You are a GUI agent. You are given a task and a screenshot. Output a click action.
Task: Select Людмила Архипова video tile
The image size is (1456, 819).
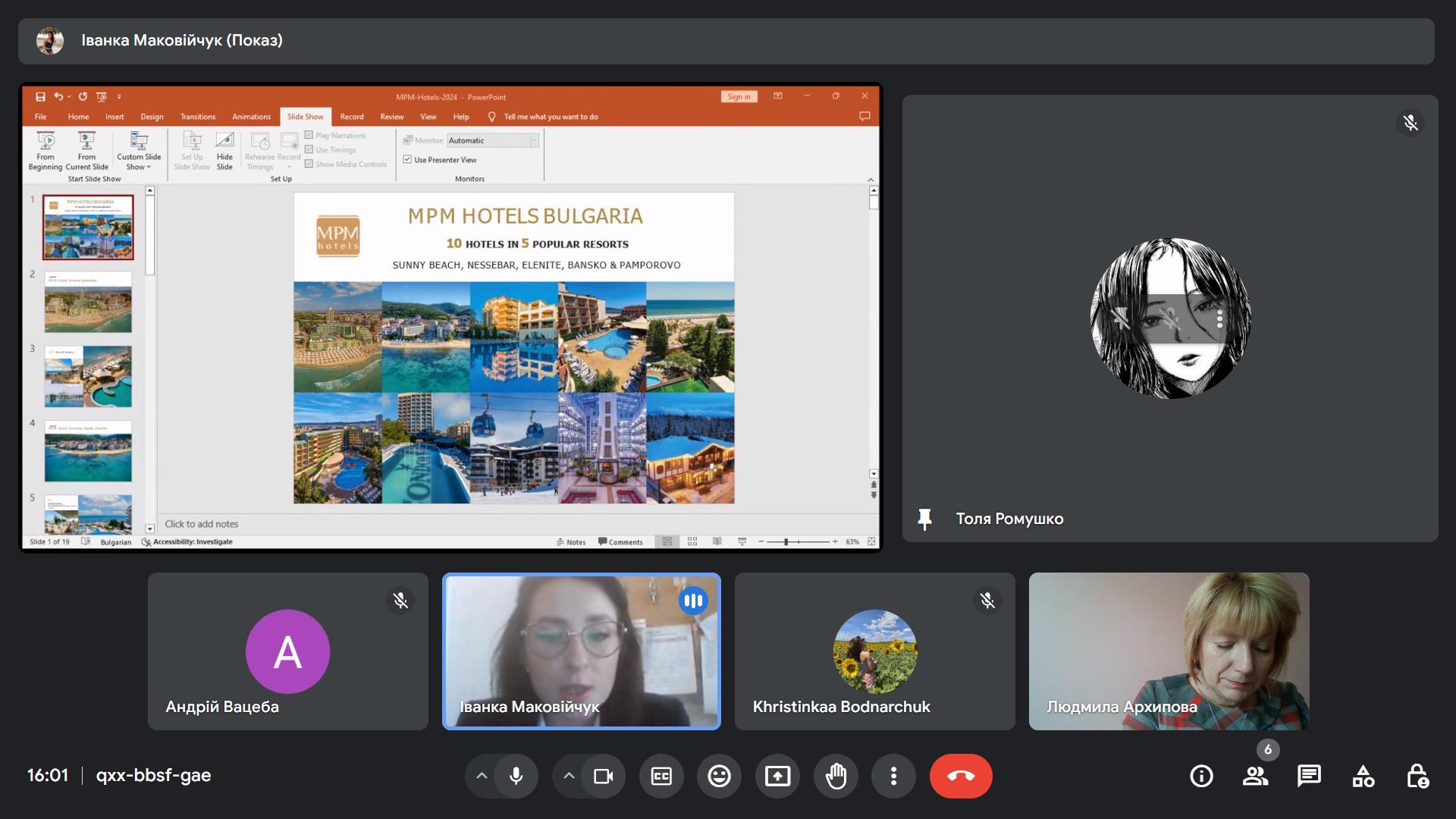point(1169,651)
